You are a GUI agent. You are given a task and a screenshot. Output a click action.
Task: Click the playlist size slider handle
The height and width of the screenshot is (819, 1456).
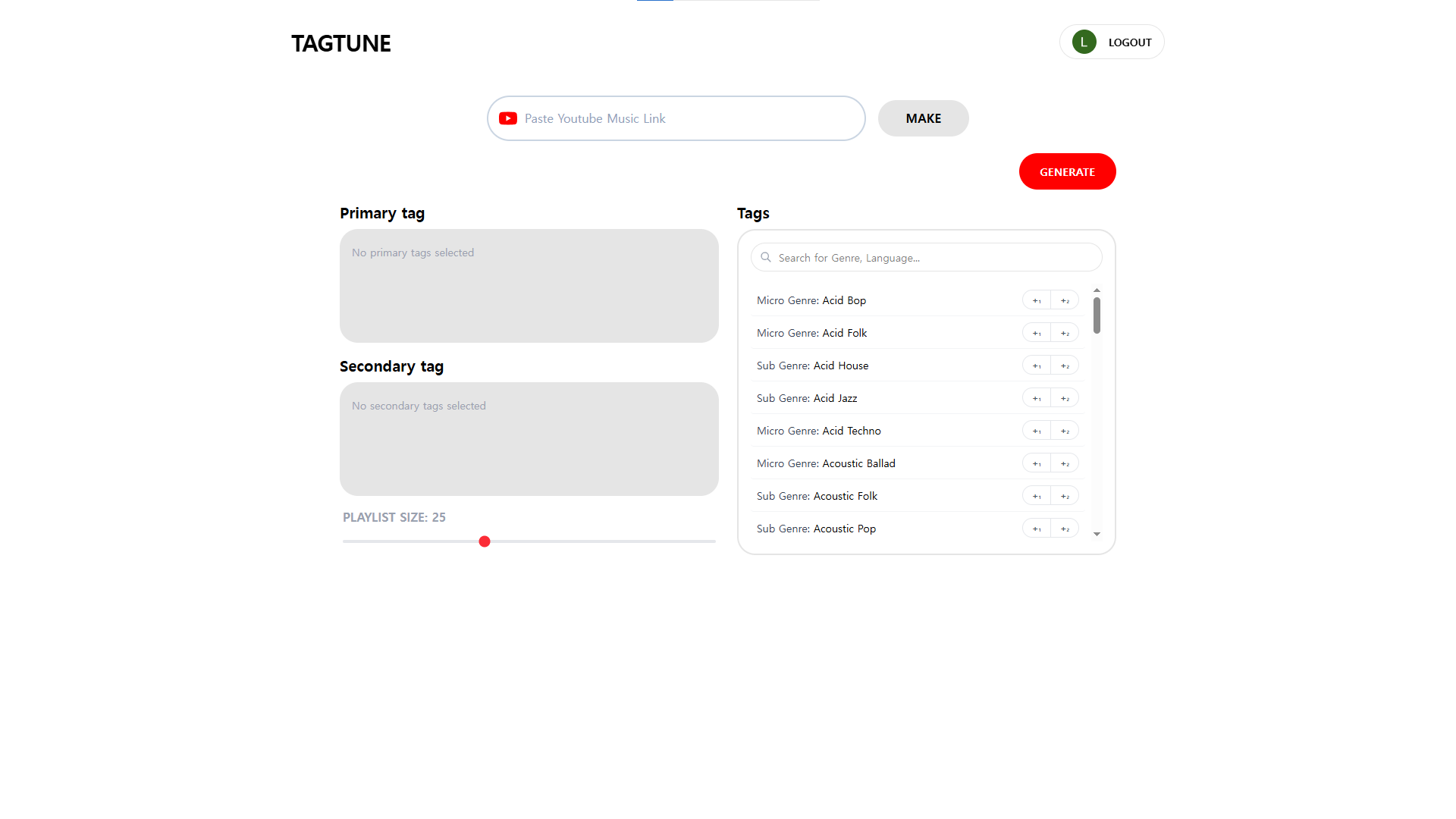[x=485, y=541]
